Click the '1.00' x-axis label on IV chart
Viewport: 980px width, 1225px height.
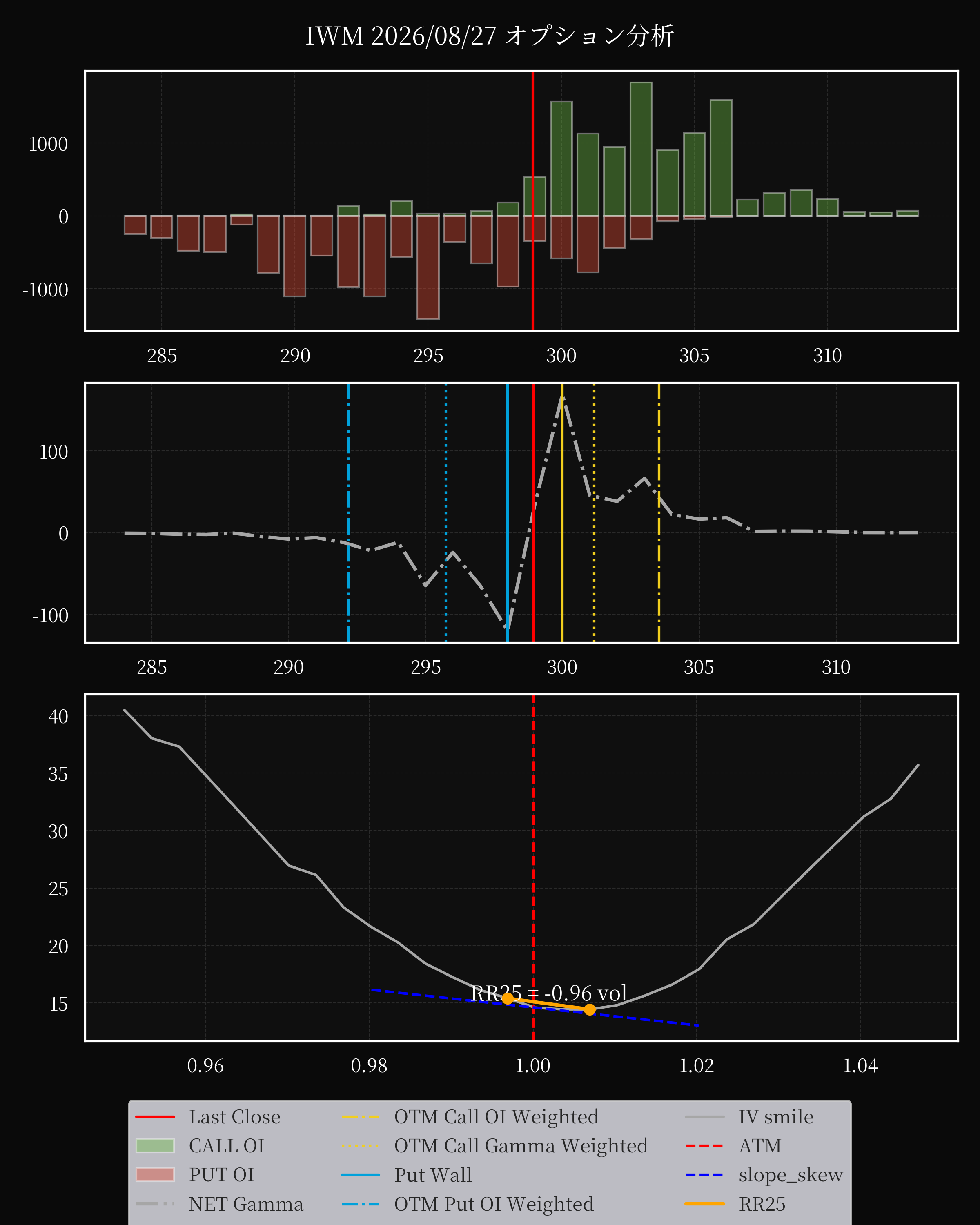pos(533,1066)
